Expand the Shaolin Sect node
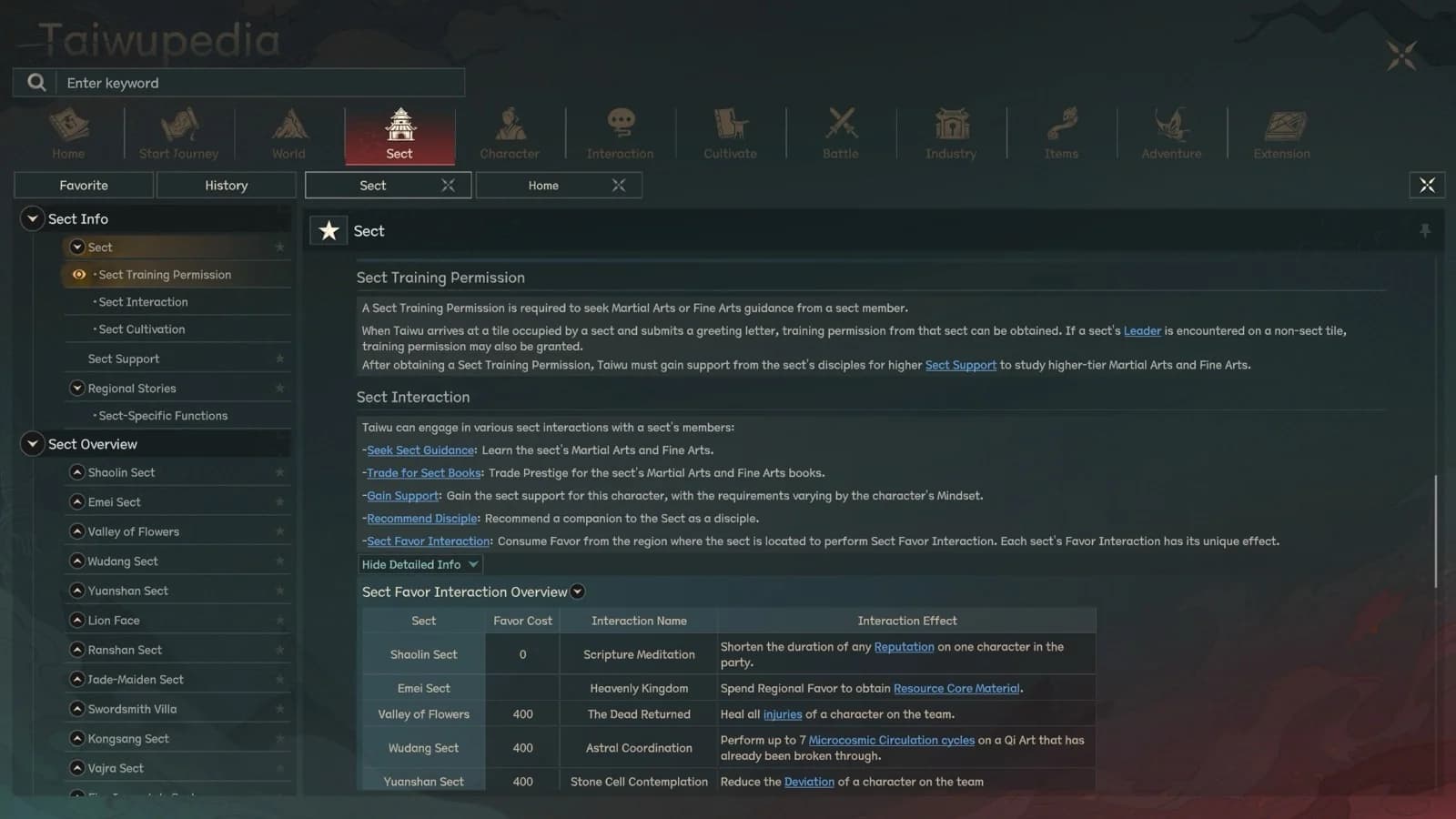 (x=77, y=472)
